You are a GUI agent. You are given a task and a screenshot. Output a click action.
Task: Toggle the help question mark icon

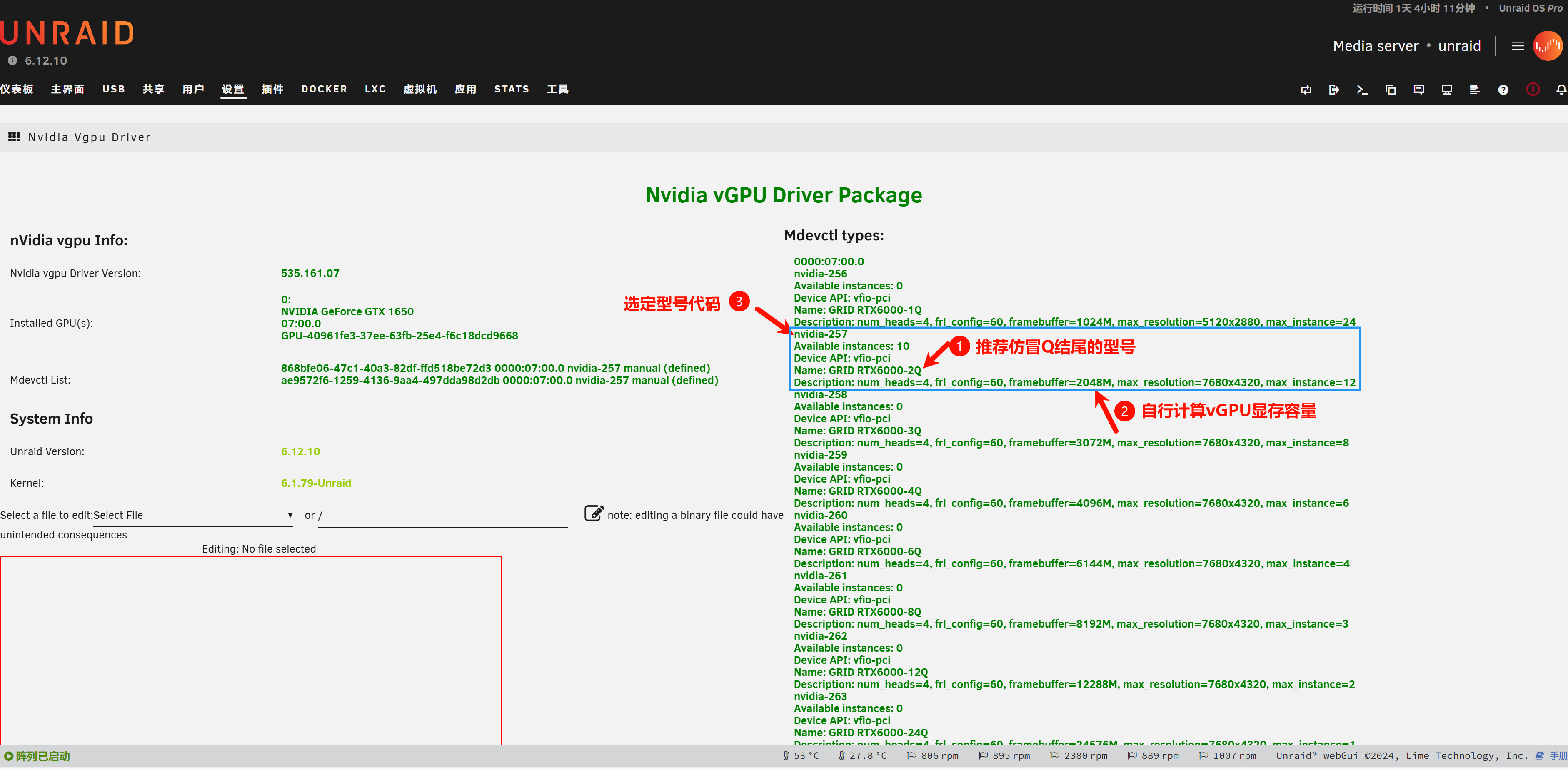click(x=1503, y=90)
